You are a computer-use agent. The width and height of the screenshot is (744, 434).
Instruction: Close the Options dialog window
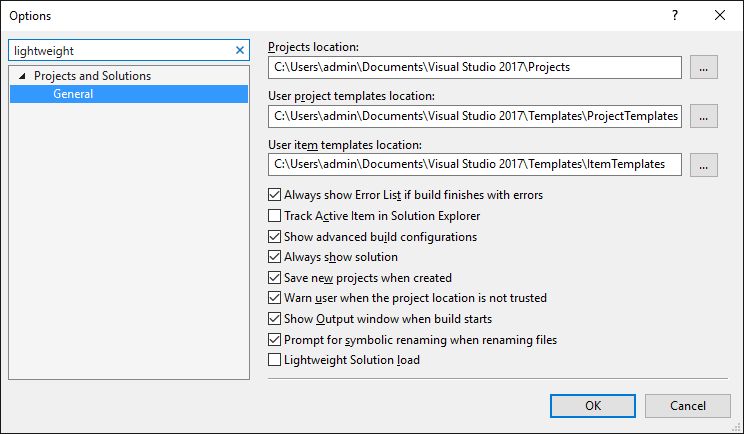click(x=720, y=16)
